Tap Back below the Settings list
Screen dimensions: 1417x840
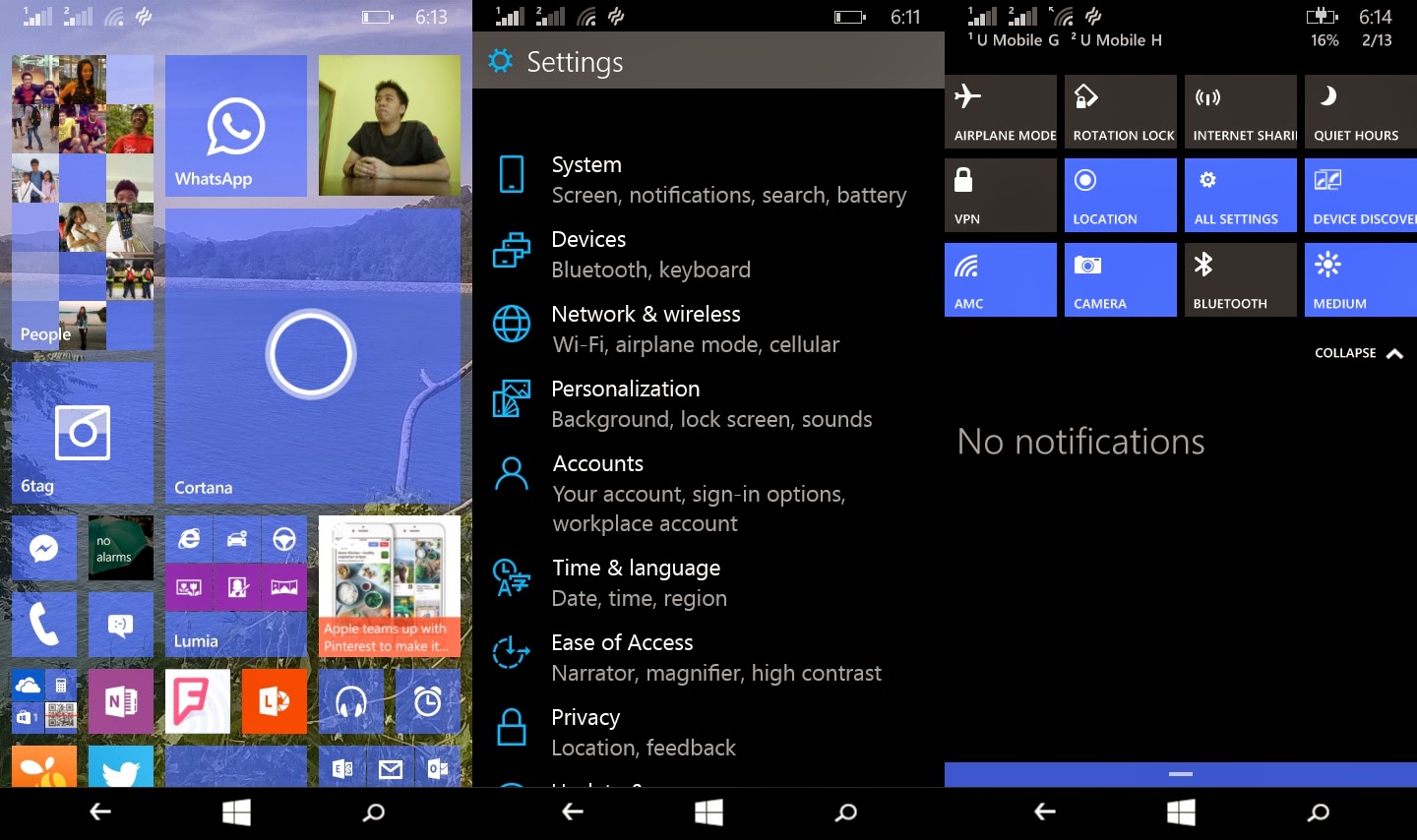[573, 812]
